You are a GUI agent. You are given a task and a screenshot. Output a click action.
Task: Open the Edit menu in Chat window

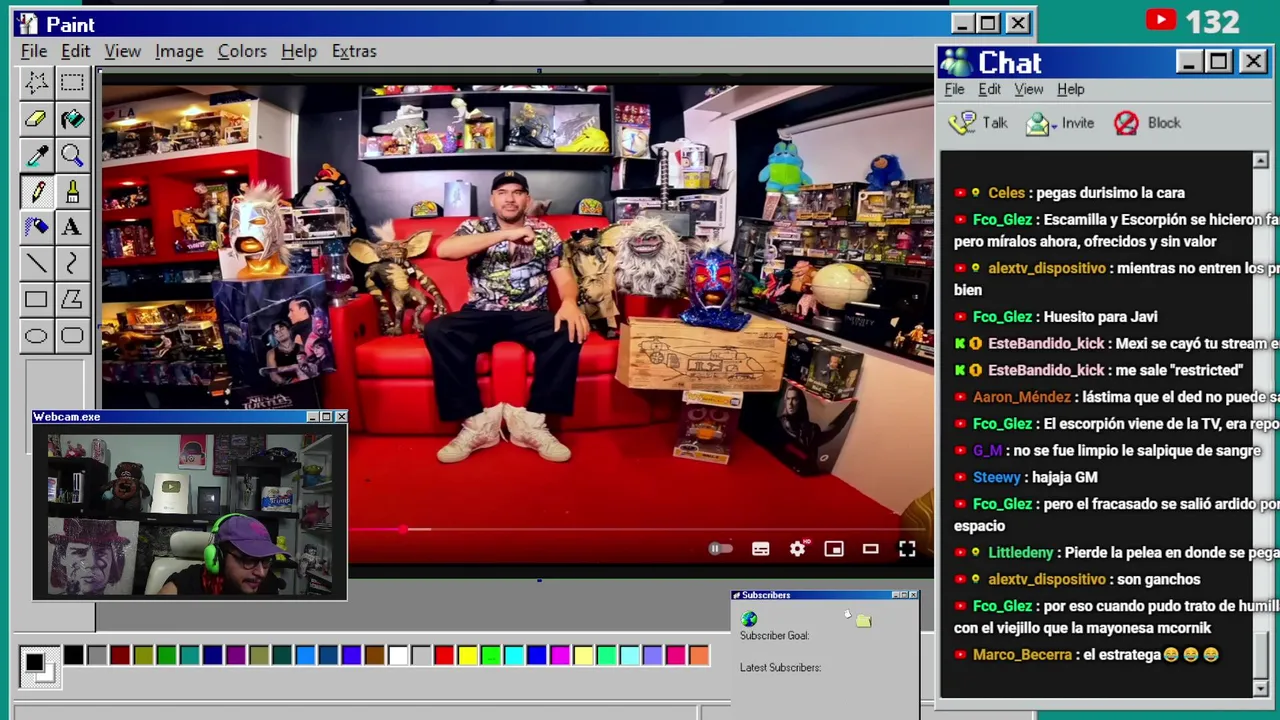coord(989,89)
